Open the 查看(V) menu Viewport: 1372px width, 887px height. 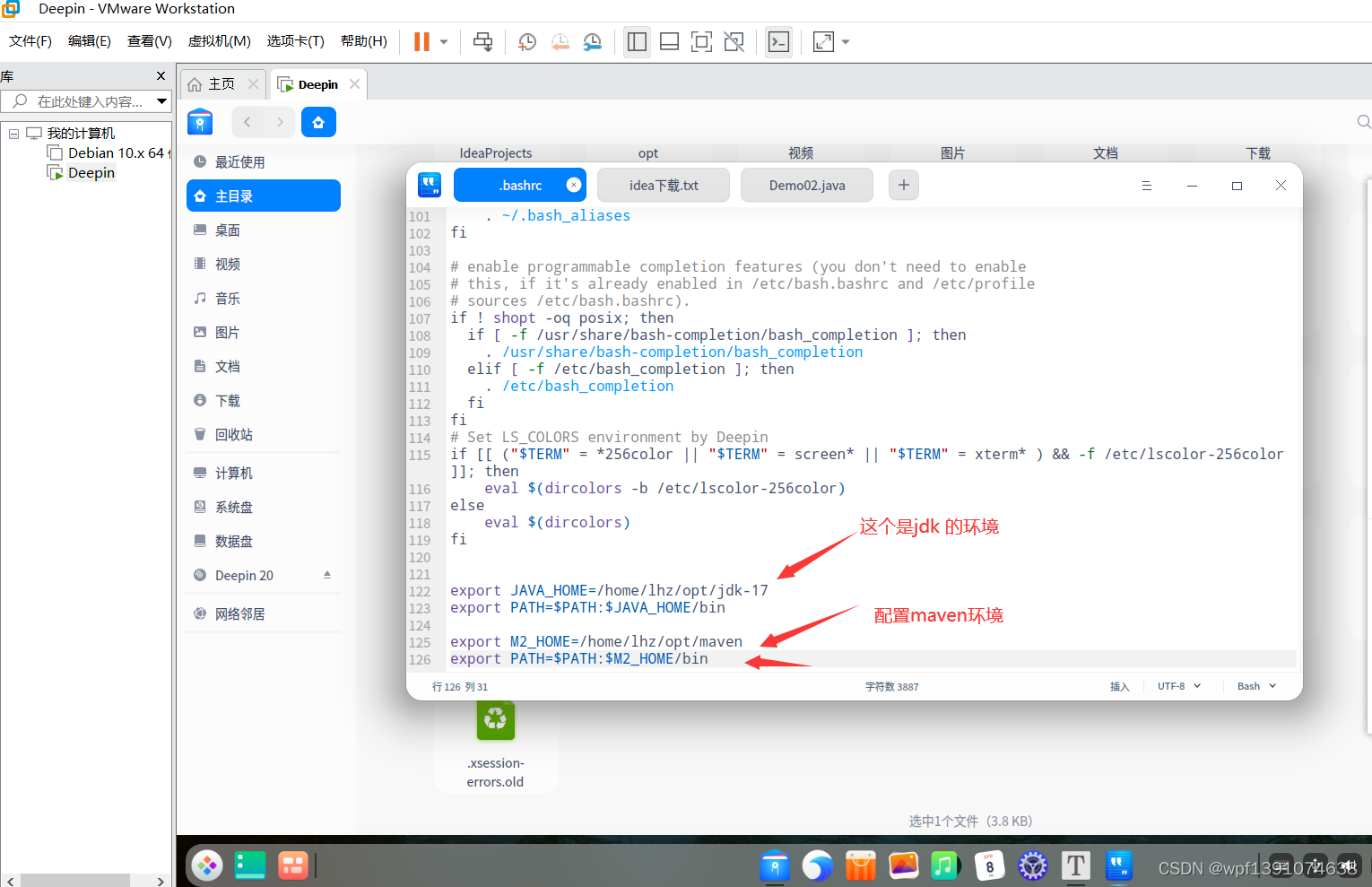150,41
